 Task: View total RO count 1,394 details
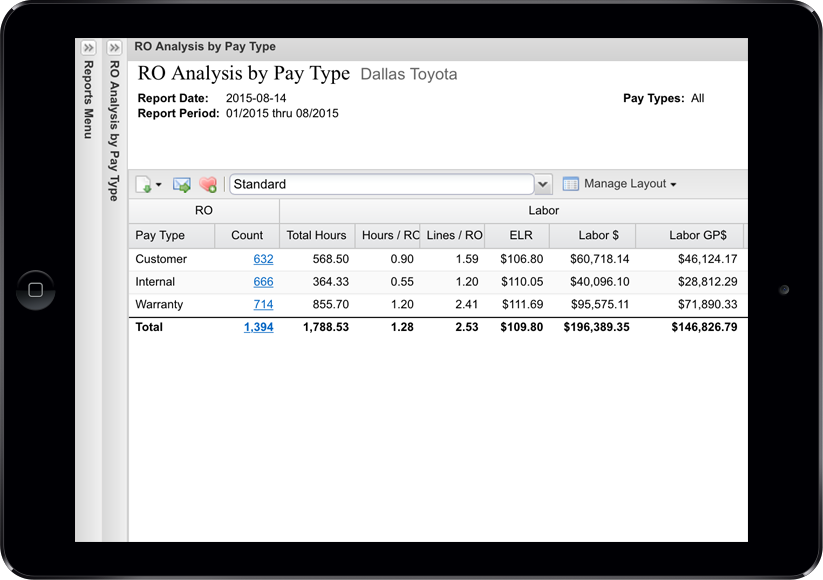(258, 327)
